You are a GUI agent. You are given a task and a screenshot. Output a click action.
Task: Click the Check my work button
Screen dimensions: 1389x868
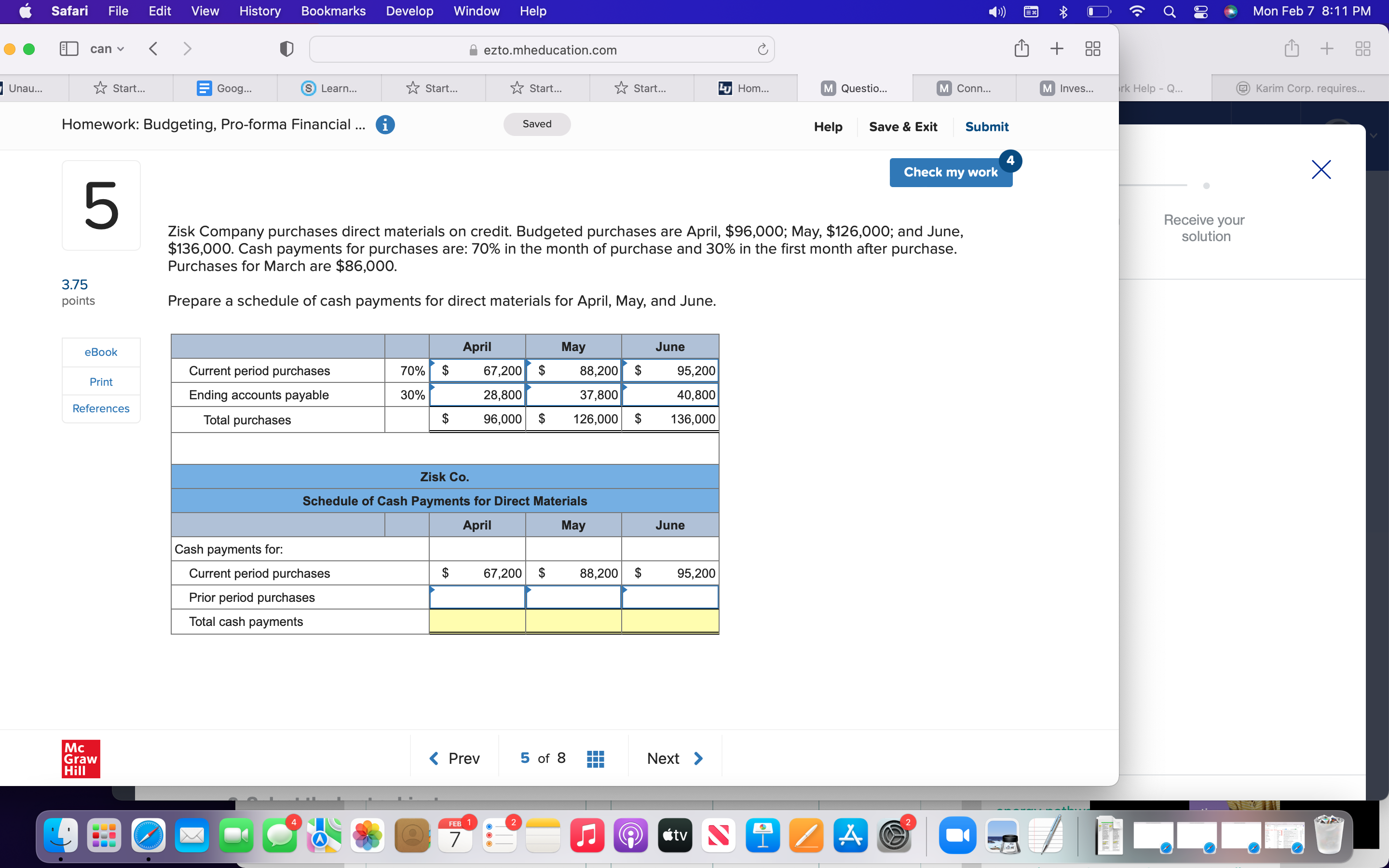tap(951, 172)
